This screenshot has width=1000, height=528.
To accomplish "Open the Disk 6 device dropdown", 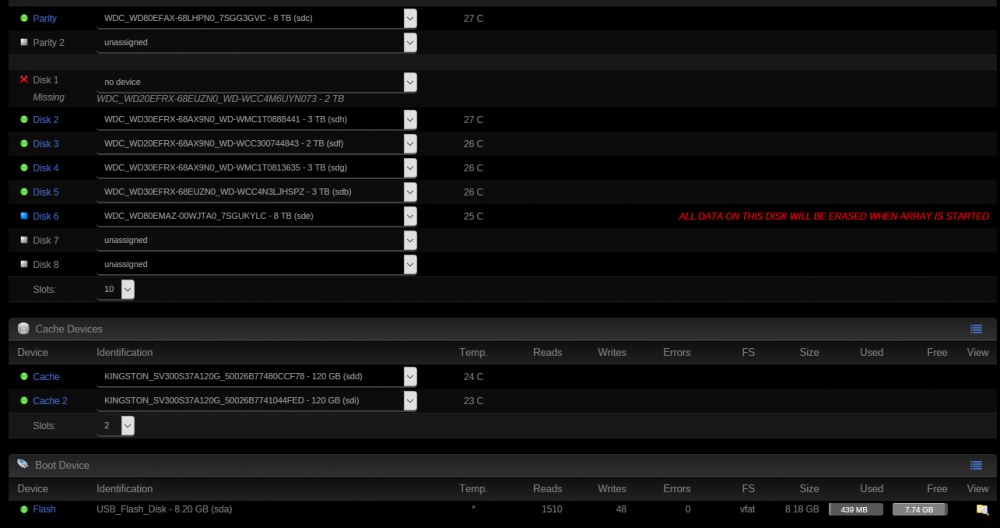I will pos(256,216).
